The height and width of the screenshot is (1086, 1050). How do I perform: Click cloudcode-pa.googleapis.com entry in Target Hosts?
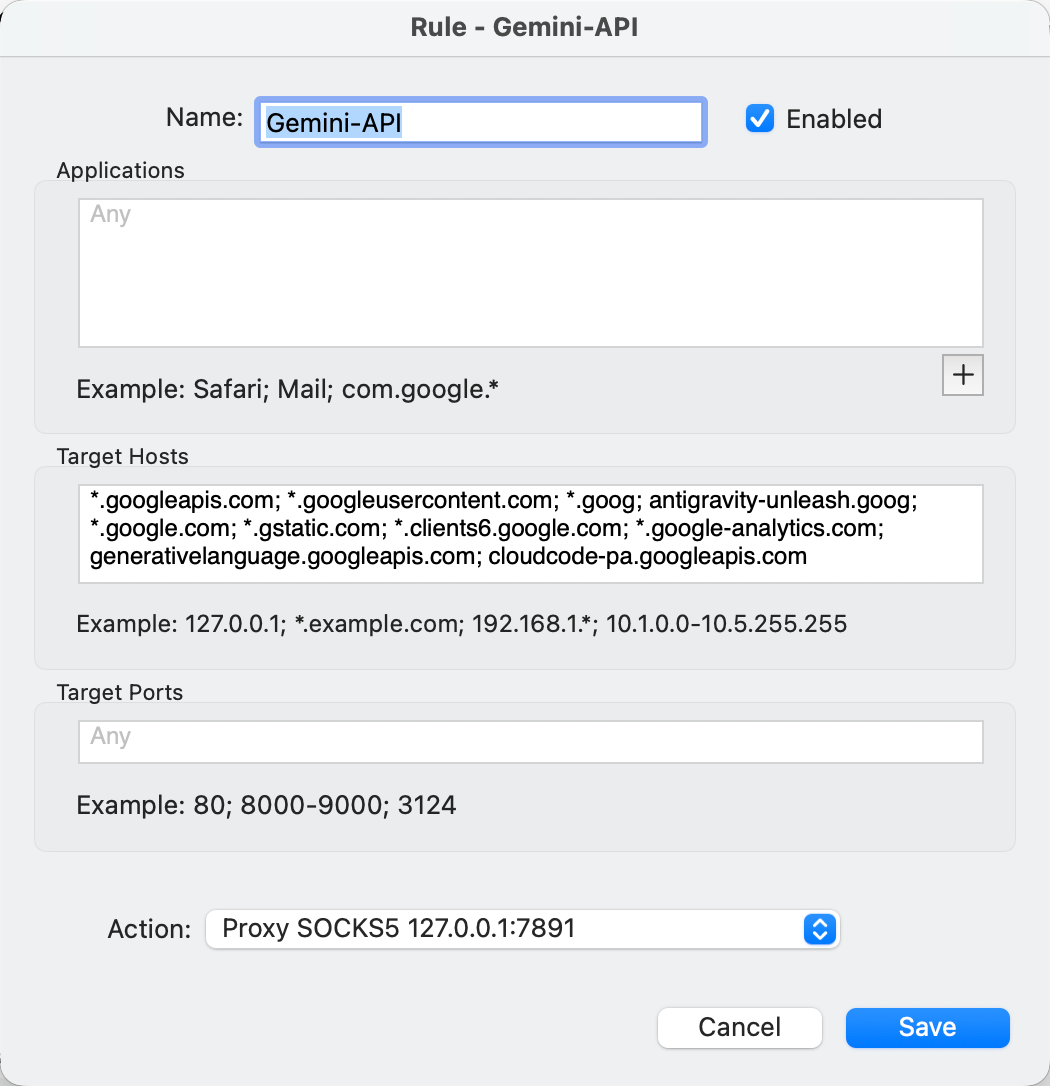[x=648, y=556]
